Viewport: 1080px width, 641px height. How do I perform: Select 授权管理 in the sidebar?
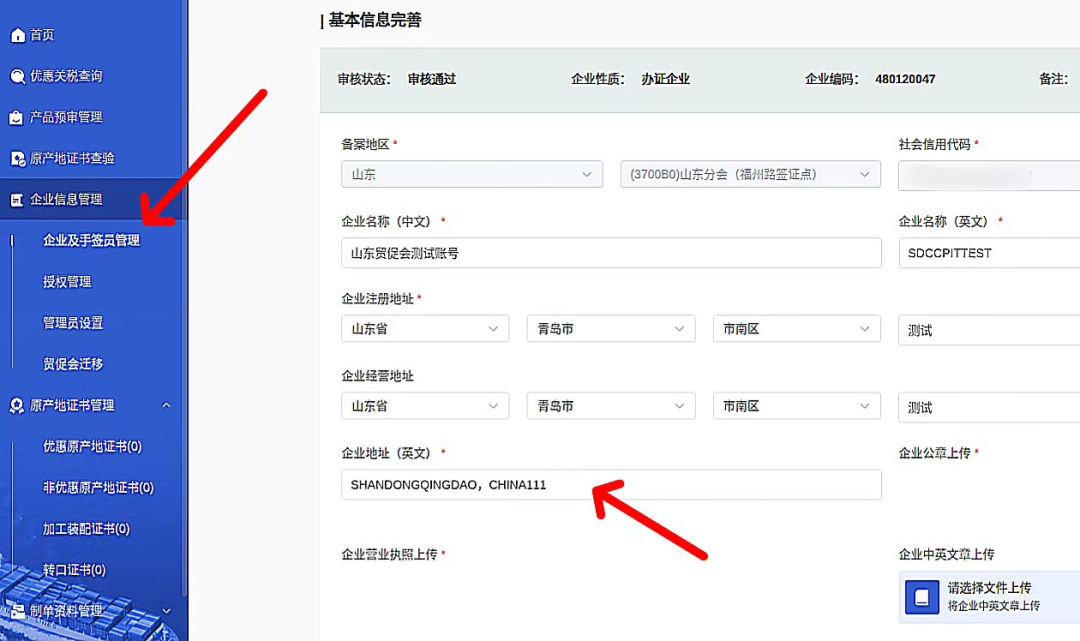click(67, 282)
